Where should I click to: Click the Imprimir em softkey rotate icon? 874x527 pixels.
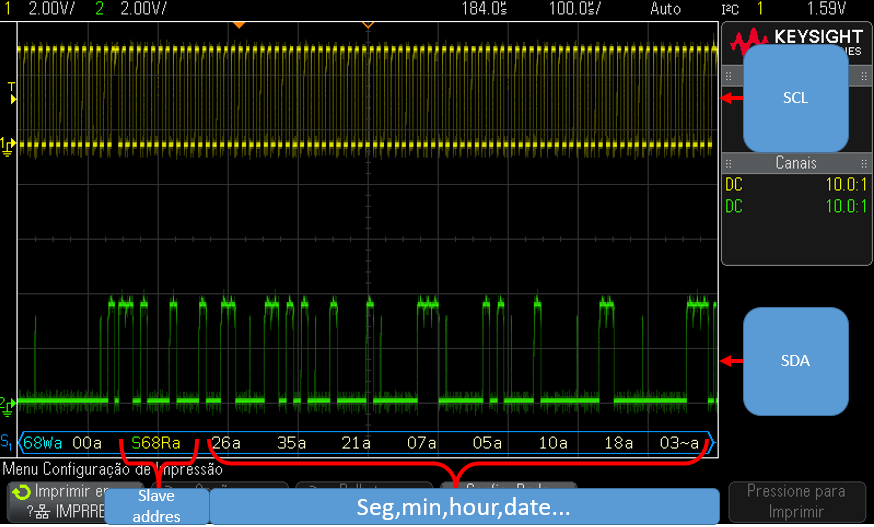click(22, 492)
